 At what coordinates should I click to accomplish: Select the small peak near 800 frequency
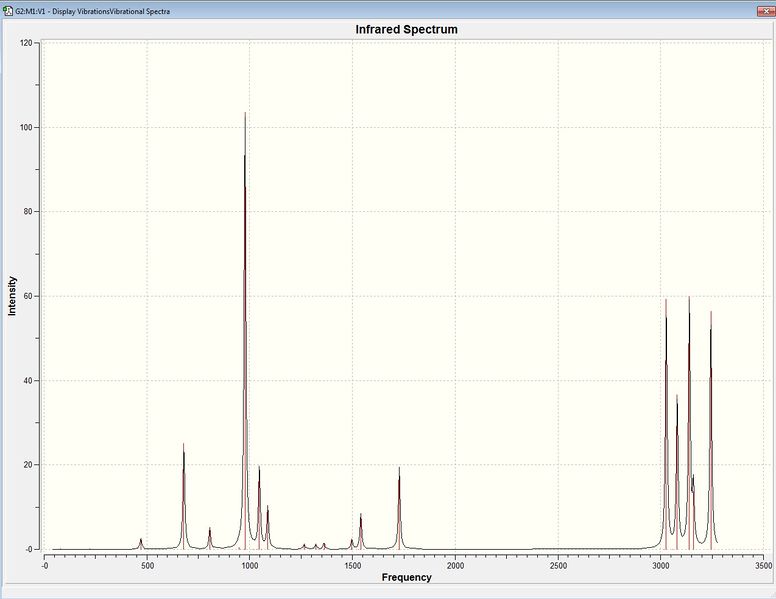(x=210, y=538)
